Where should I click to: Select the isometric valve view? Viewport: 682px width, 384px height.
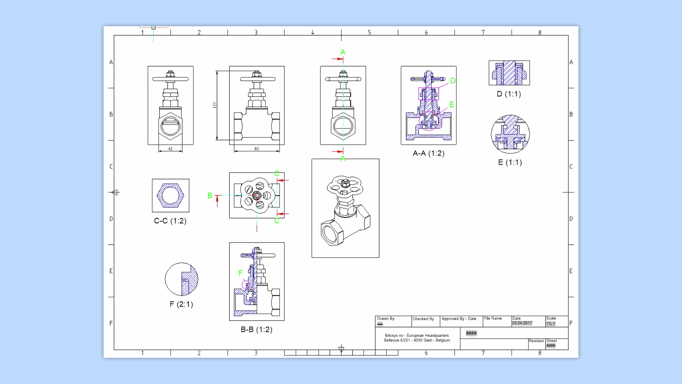coord(345,208)
